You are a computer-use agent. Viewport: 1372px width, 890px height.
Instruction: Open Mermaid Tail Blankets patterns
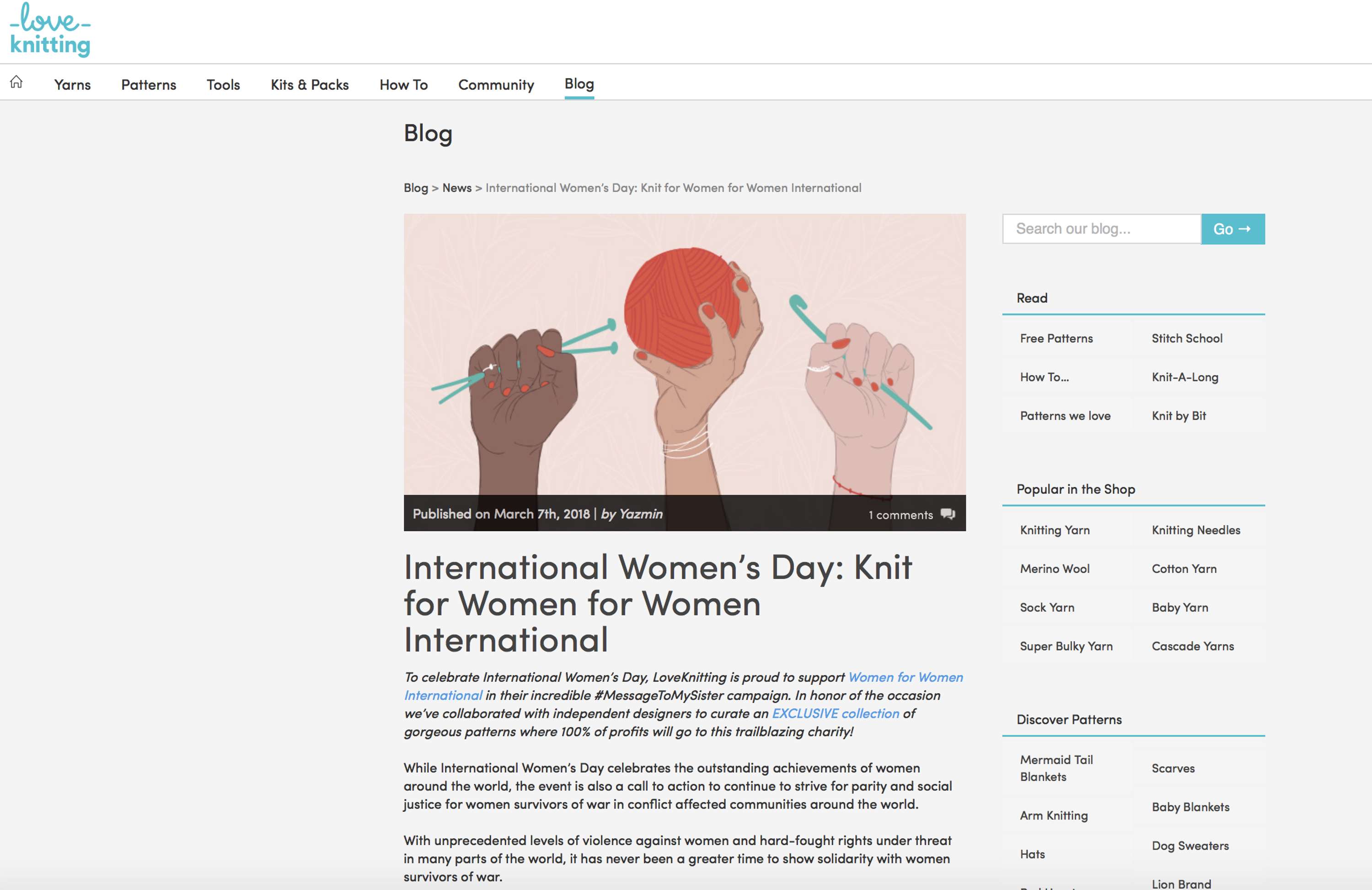(1056, 768)
